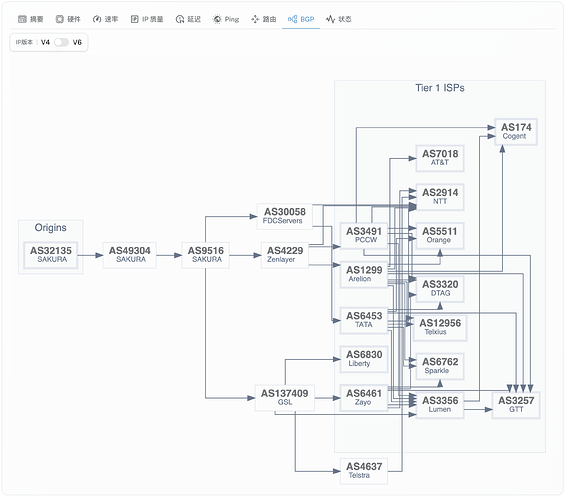Click the 状态 status pulse icon

point(330,19)
